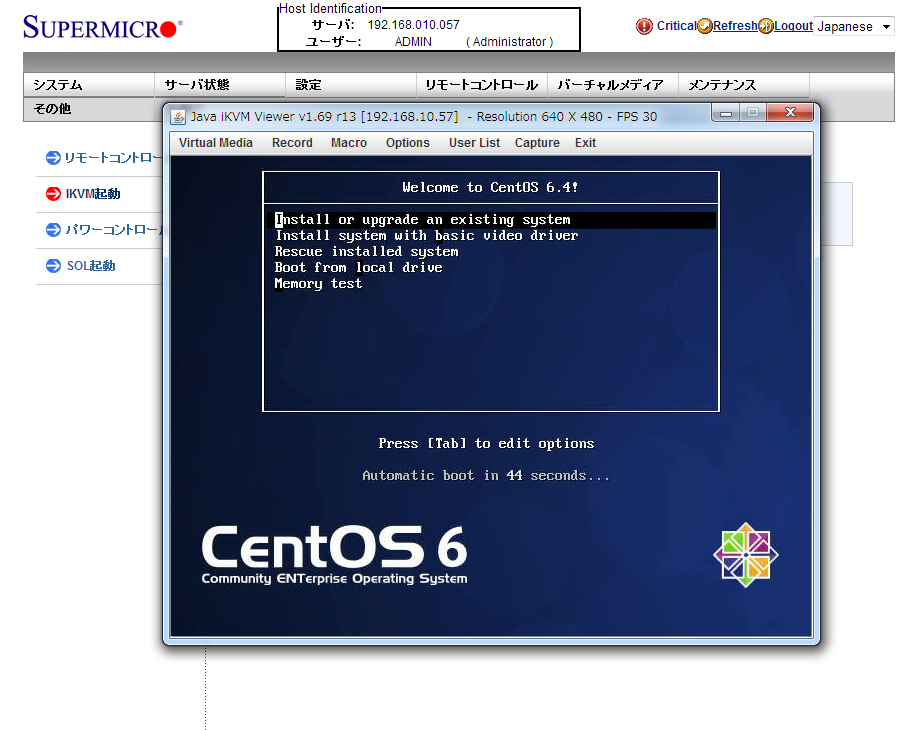Viewport: 910px width, 730px height.
Task: Open the Options menu
Action: 407,143
